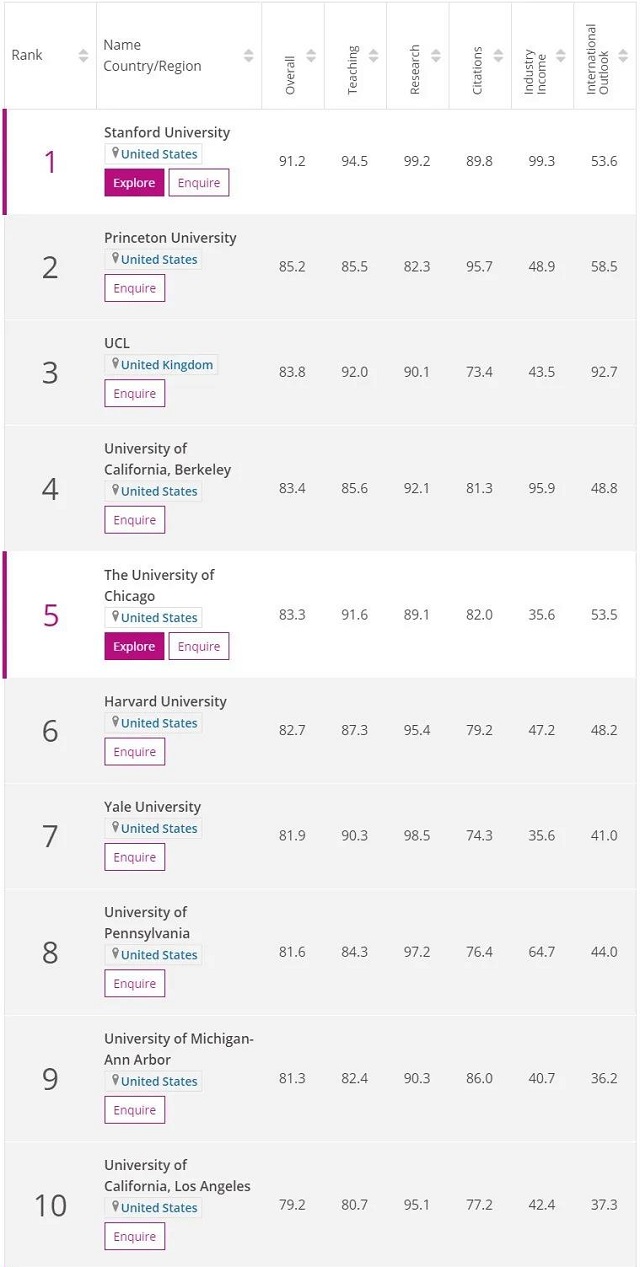The image size is (640, 1267).
Task: Click the location pin beside Stanford's United States tag
Action: click(x=113, y=153)
